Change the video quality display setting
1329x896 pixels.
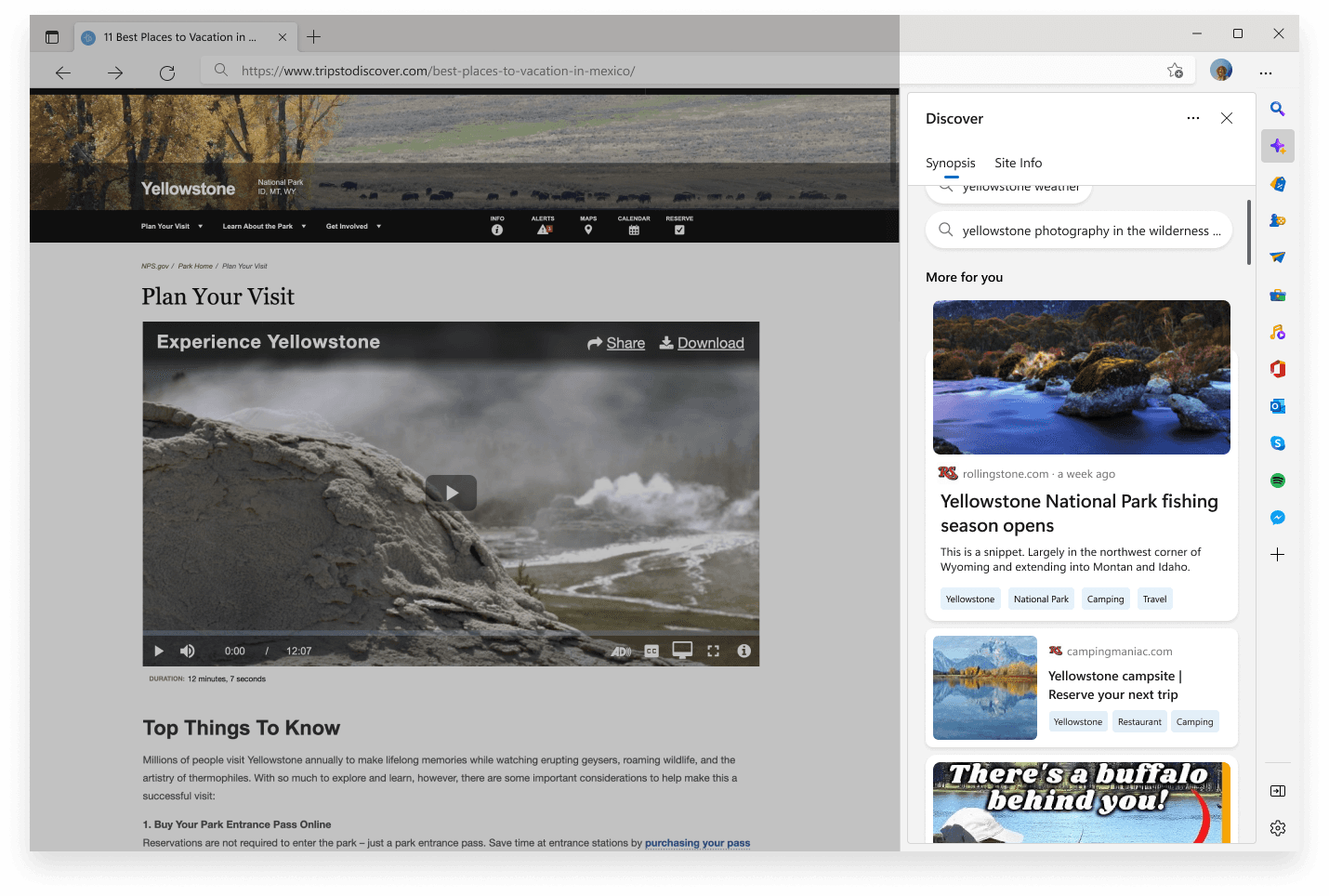pyautogui.click(x=682, y=651)
